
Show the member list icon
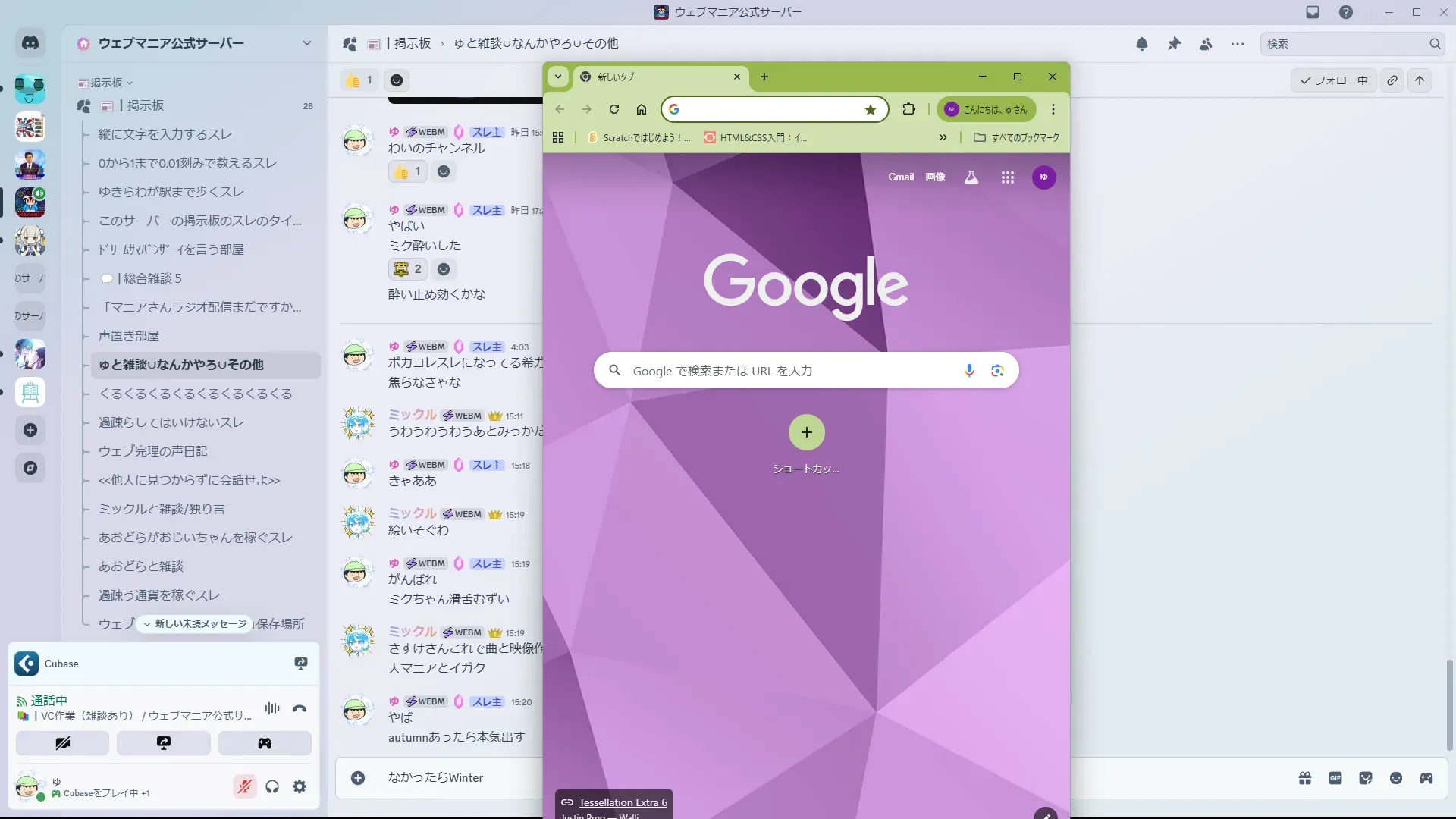coord(1206,44)
